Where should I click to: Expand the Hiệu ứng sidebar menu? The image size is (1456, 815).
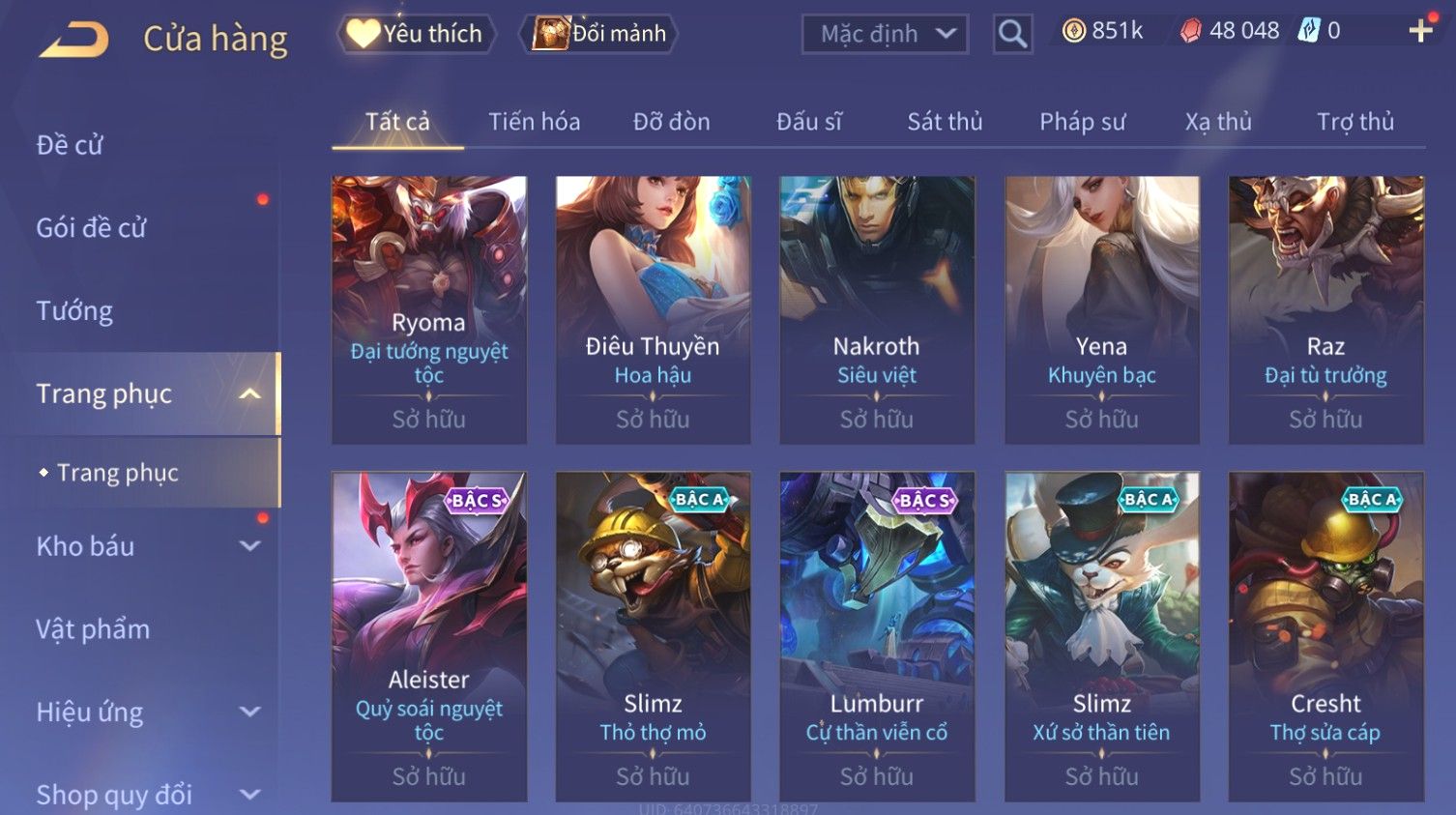tap(249, 713)
